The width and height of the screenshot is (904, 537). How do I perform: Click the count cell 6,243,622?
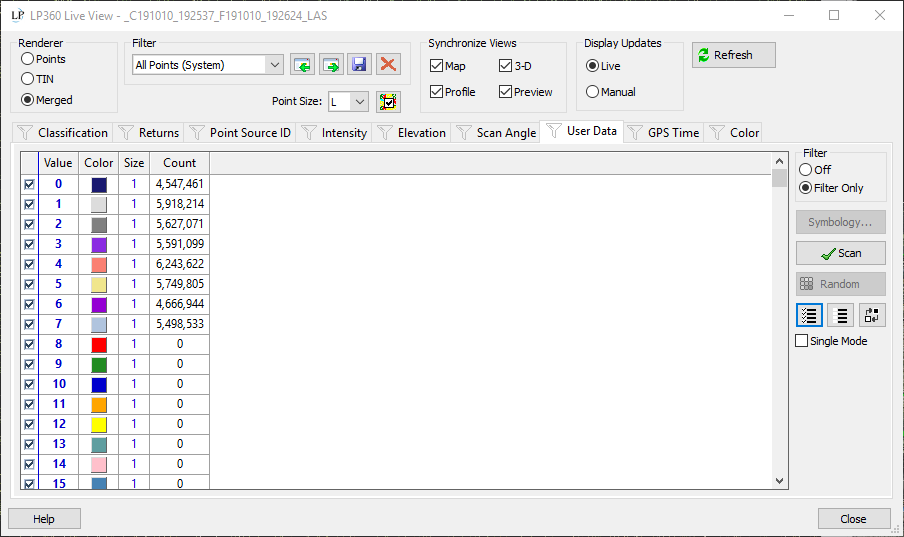coord(179,264)
